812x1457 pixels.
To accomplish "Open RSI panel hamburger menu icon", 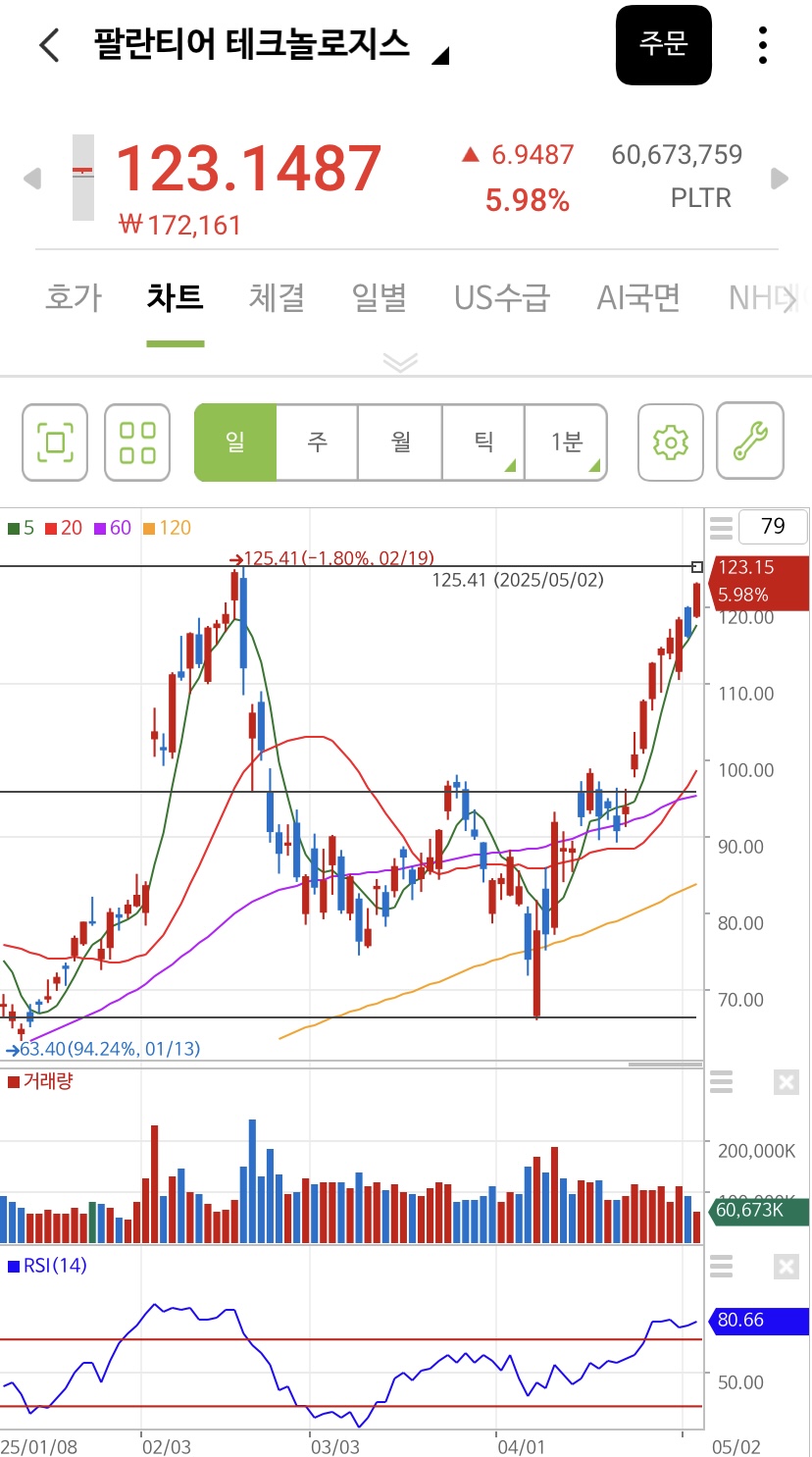I will point(721,1266).
